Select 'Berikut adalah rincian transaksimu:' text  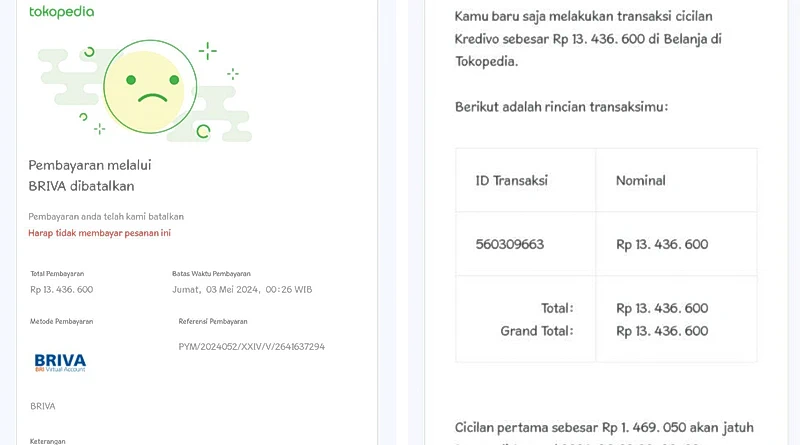[561, 107]
